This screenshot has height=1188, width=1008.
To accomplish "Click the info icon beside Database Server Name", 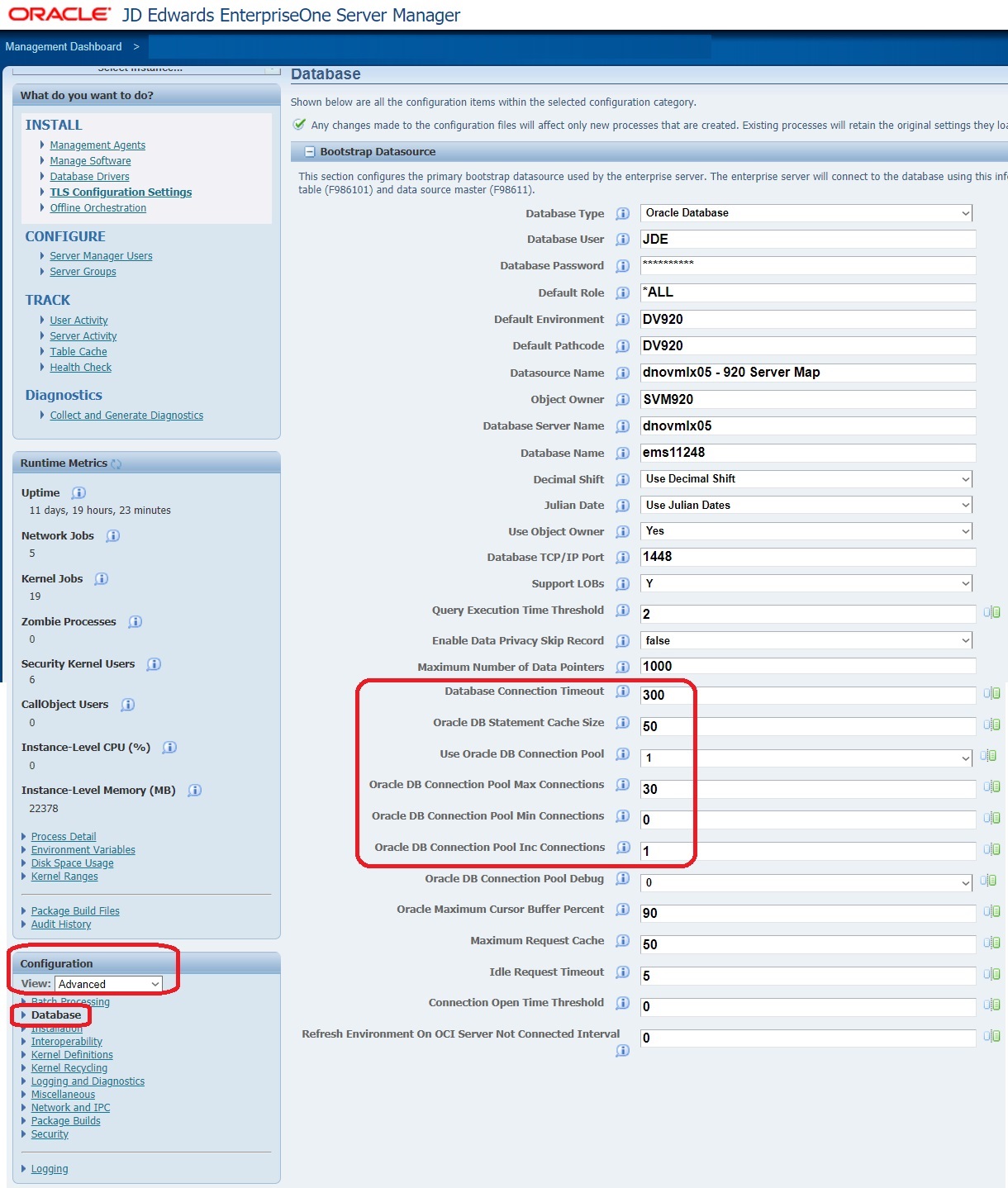I will click(623, 426).
